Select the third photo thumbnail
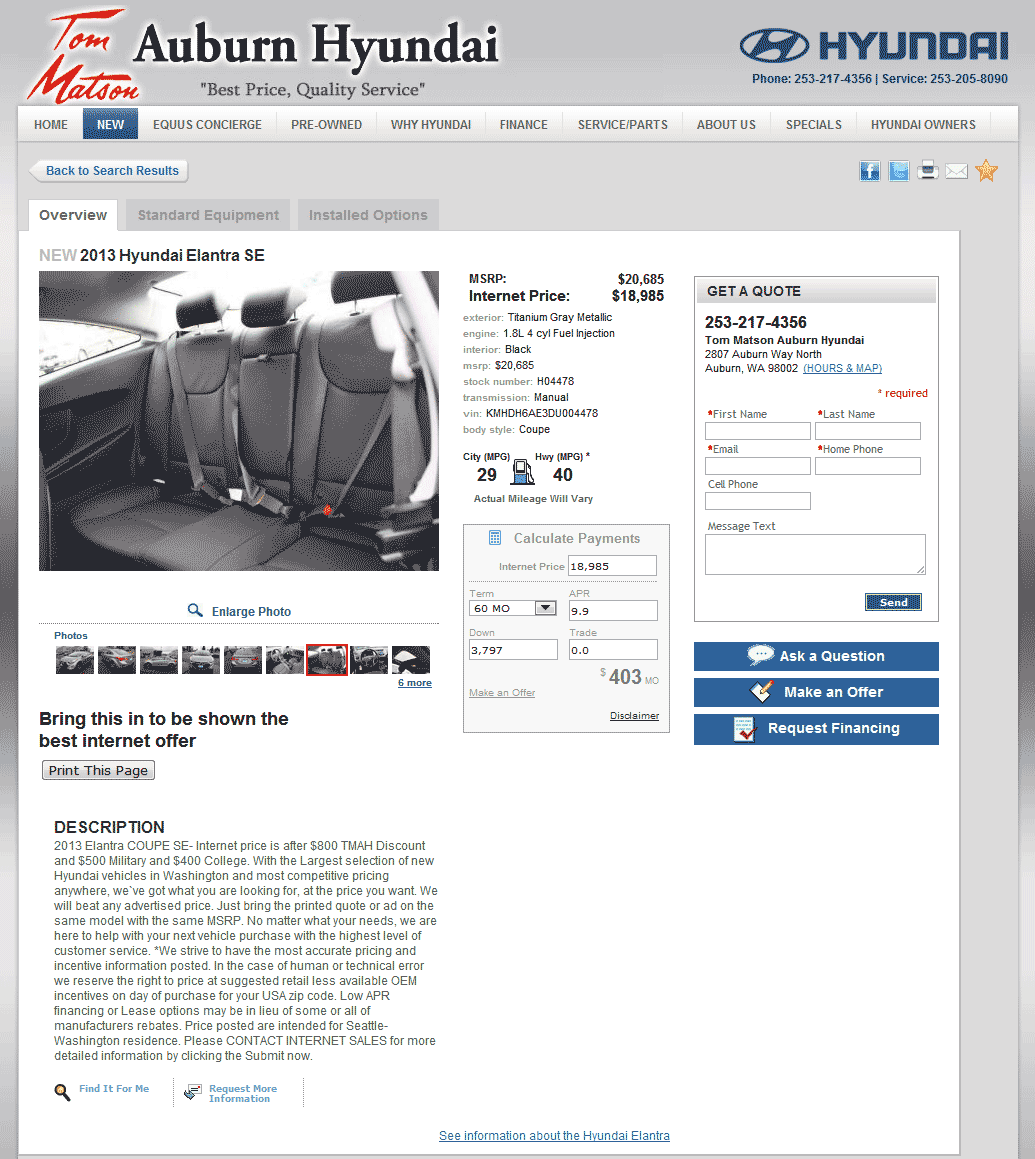 [x=159, y=660]
